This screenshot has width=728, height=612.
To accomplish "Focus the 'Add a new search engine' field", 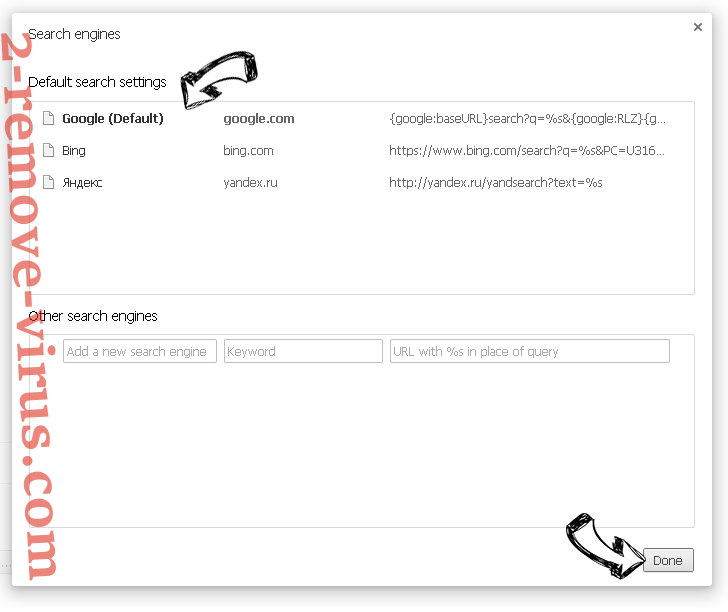I will click(140, 351).
